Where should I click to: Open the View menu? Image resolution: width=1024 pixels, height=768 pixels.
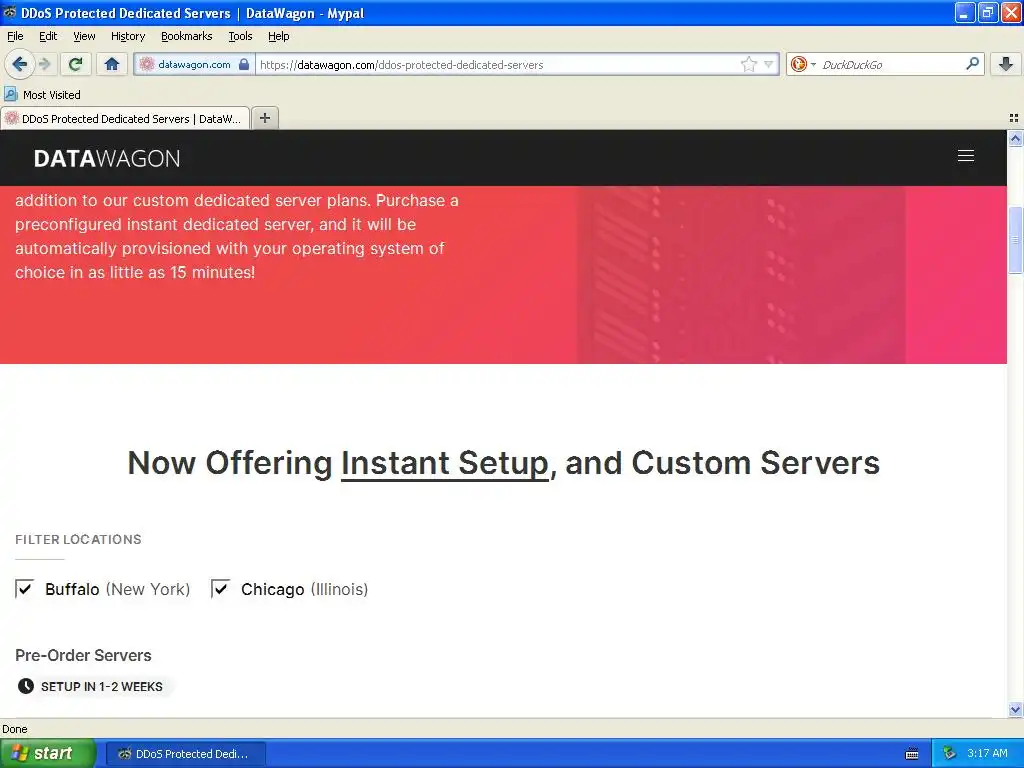click(84, 36)
